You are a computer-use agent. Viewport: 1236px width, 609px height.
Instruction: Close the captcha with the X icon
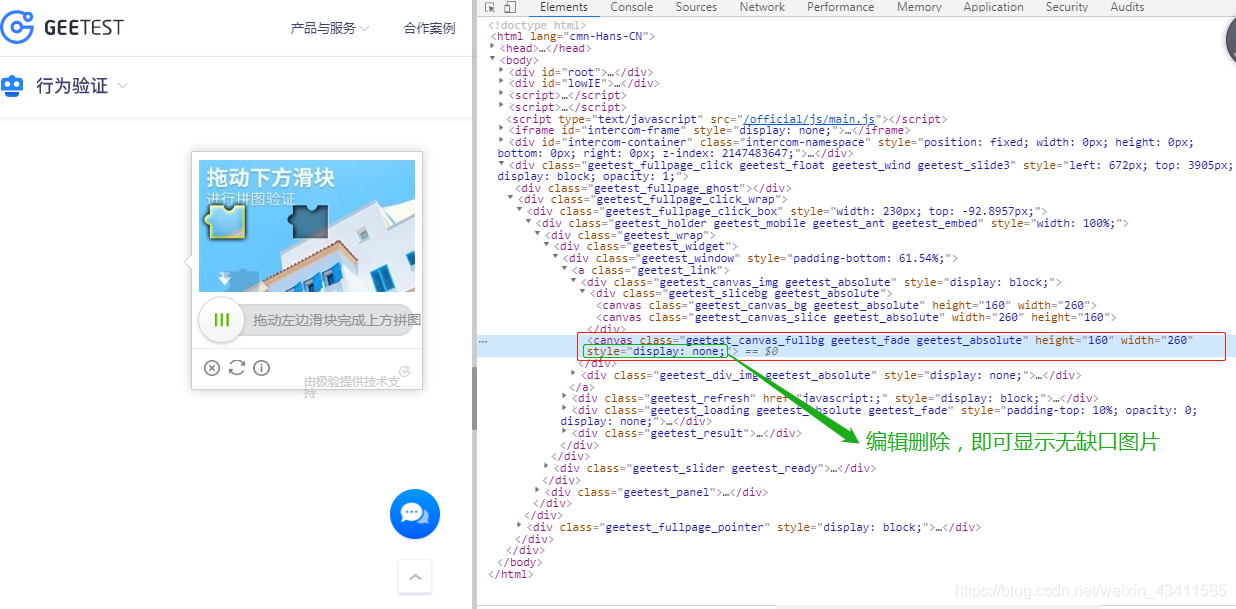point(211,368)
